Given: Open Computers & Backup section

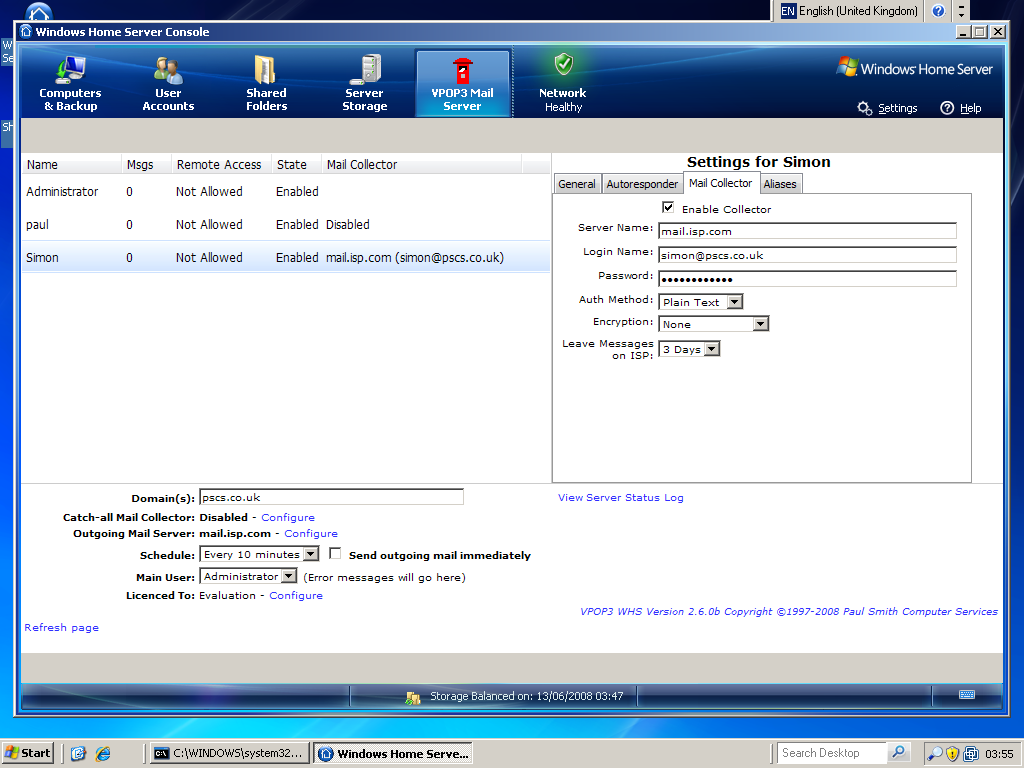Looking at the screenshot, I should coord(70,82).
